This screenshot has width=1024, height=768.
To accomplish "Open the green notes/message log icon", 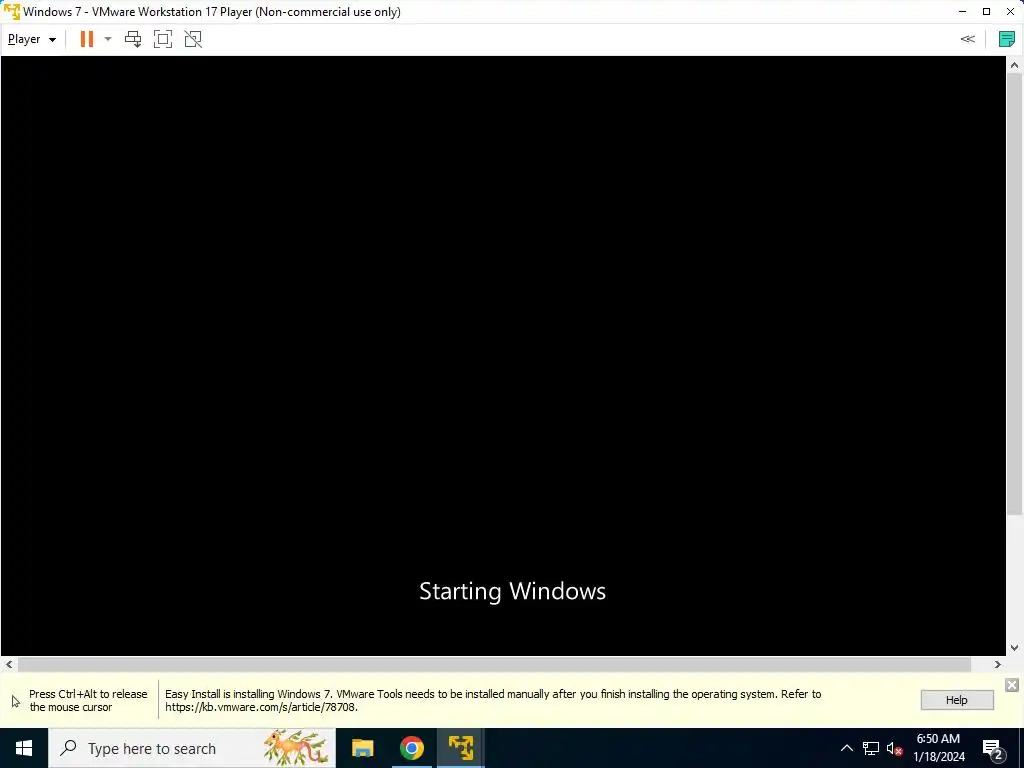I will [1006, 39].
